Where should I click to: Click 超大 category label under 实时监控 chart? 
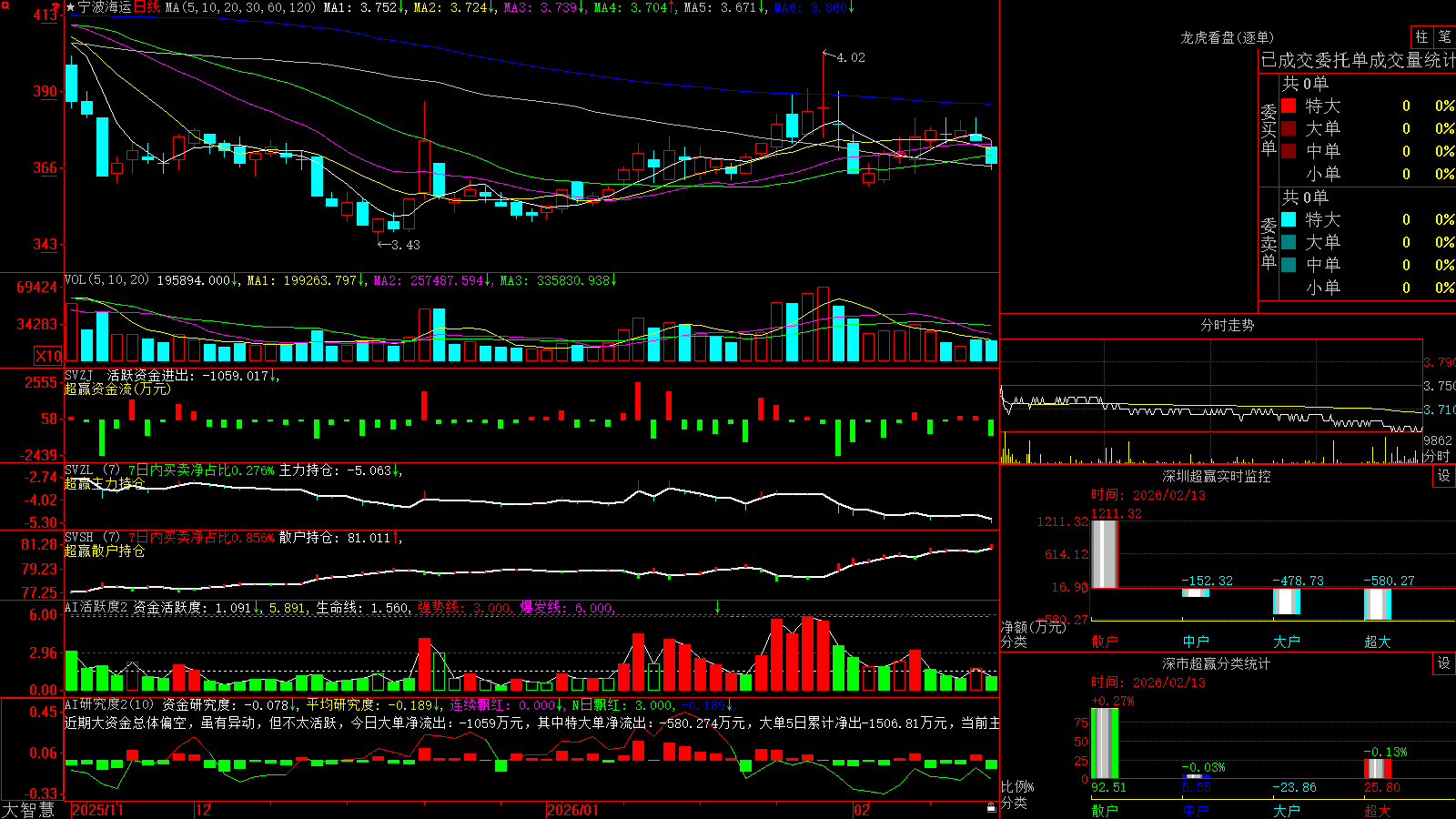click(1377, 642)
